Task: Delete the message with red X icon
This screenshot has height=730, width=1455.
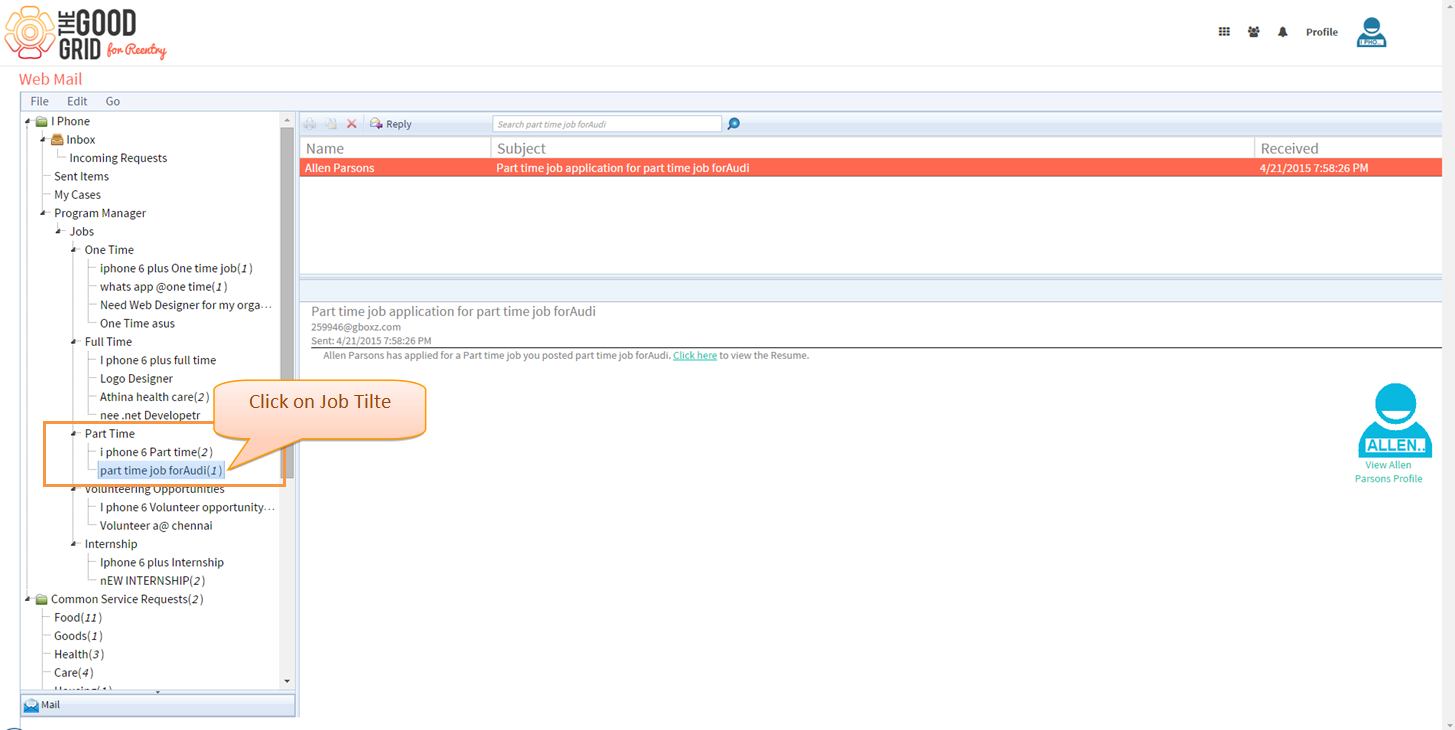Action: point(352,124)
